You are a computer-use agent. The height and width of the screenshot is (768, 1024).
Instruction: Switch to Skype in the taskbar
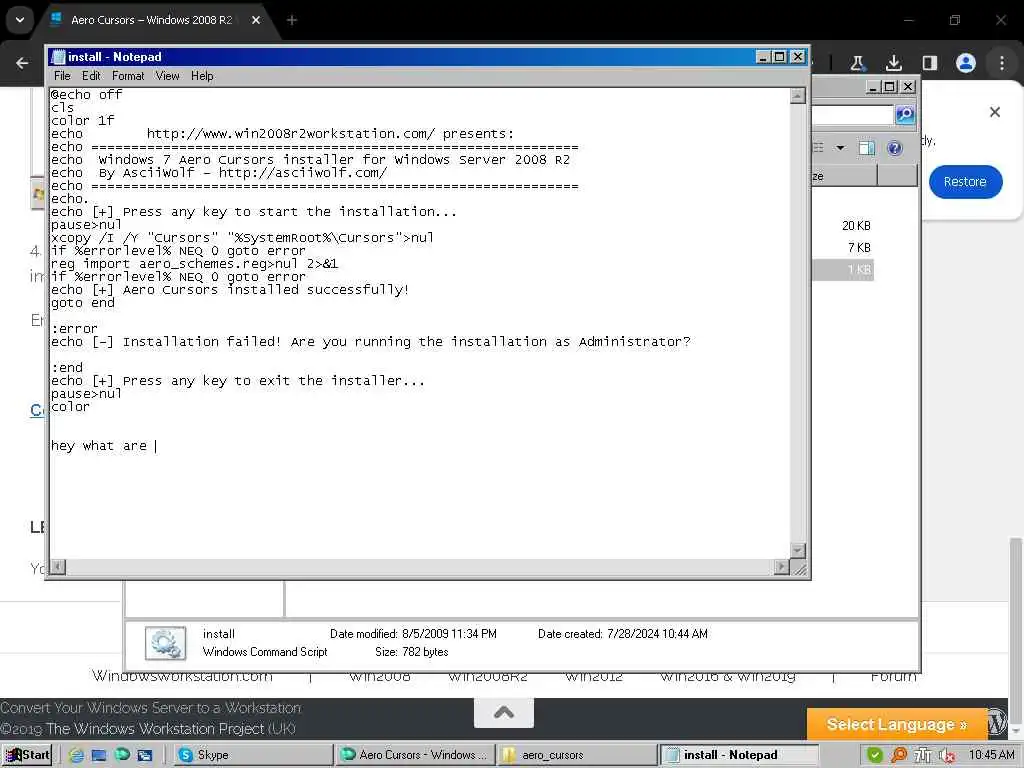(253, 755)
